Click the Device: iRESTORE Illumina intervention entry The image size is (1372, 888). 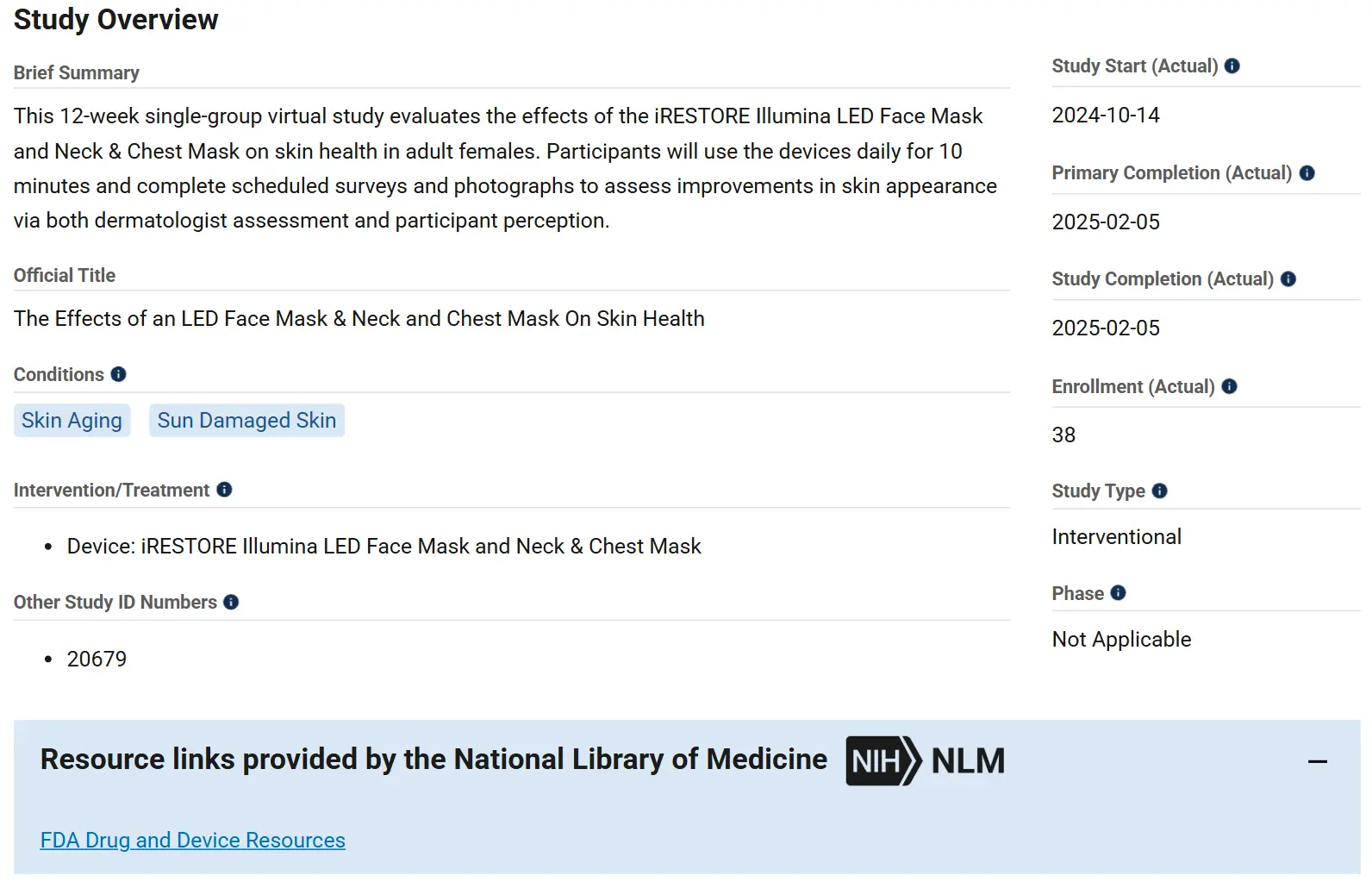(x=384, y=546)
